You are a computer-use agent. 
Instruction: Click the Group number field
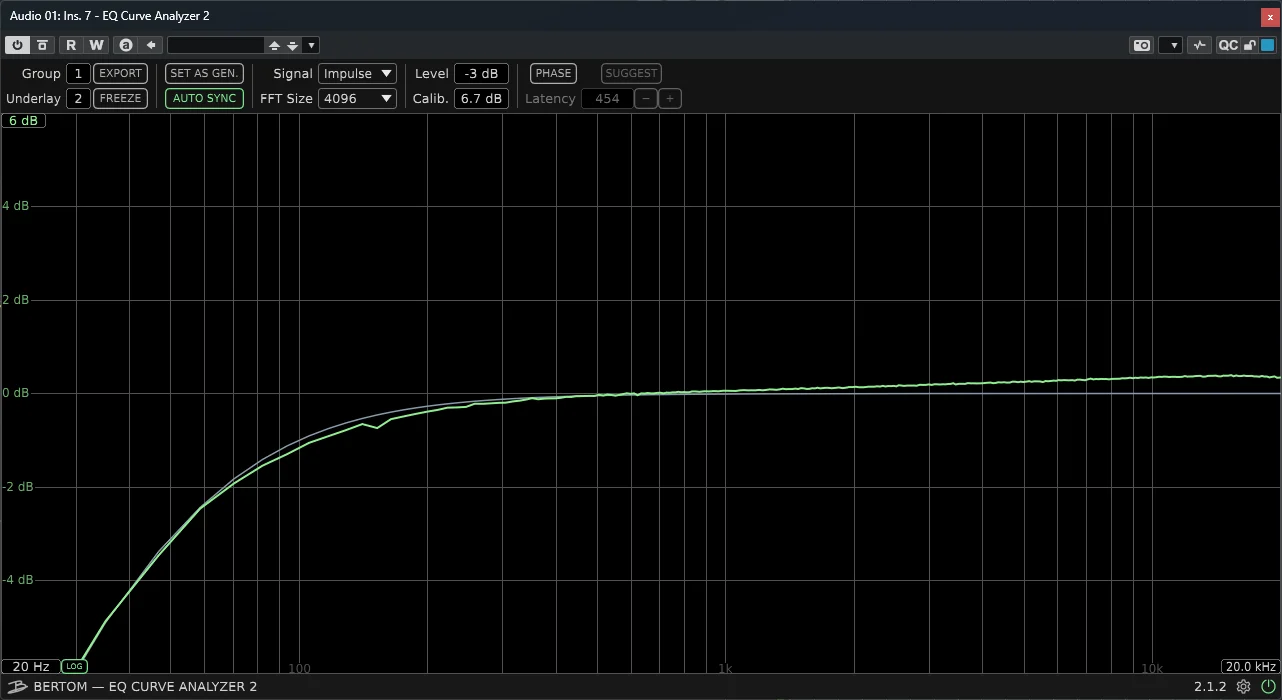click(78, 73)
